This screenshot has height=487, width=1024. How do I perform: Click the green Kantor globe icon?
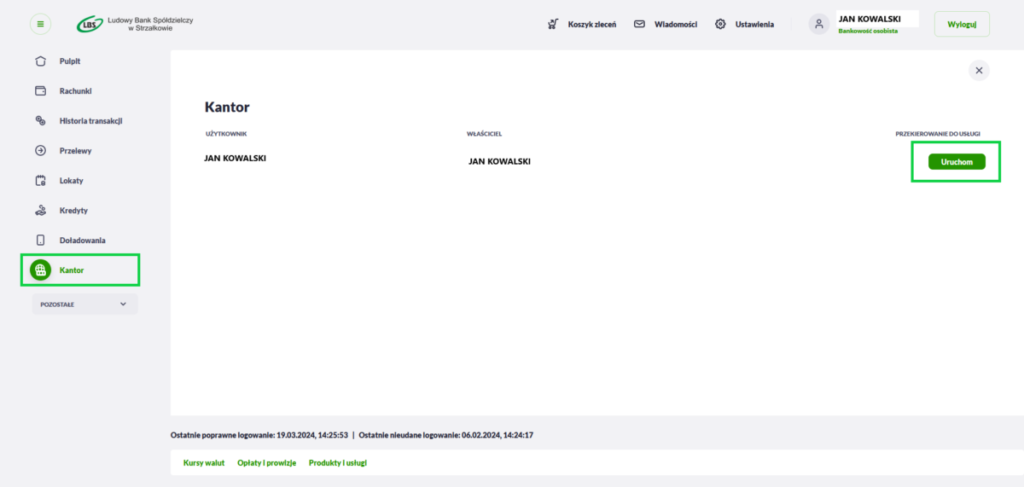tap(40, 270)
